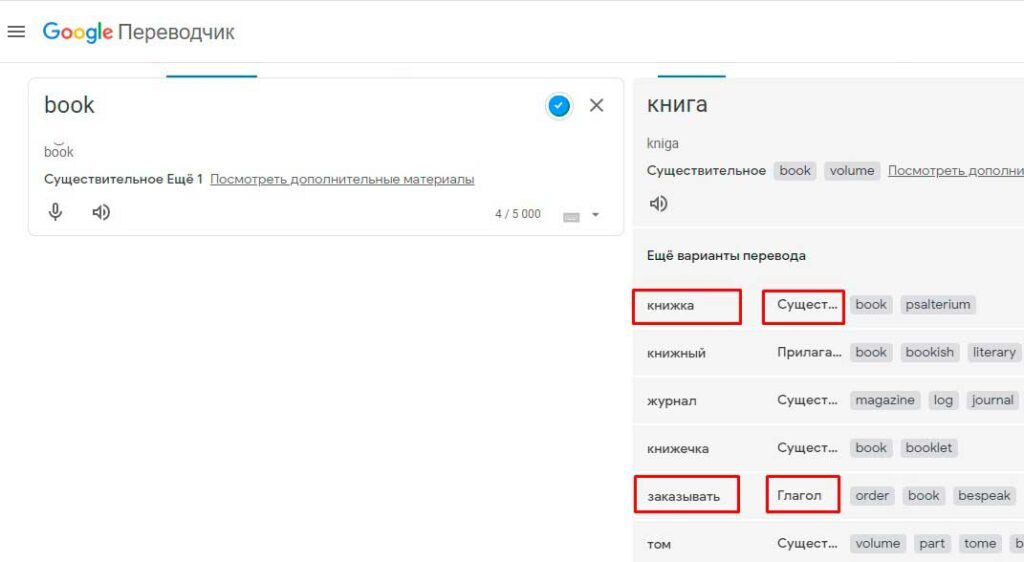Click the blue verified checkmark badge

[x=559, y=105]
